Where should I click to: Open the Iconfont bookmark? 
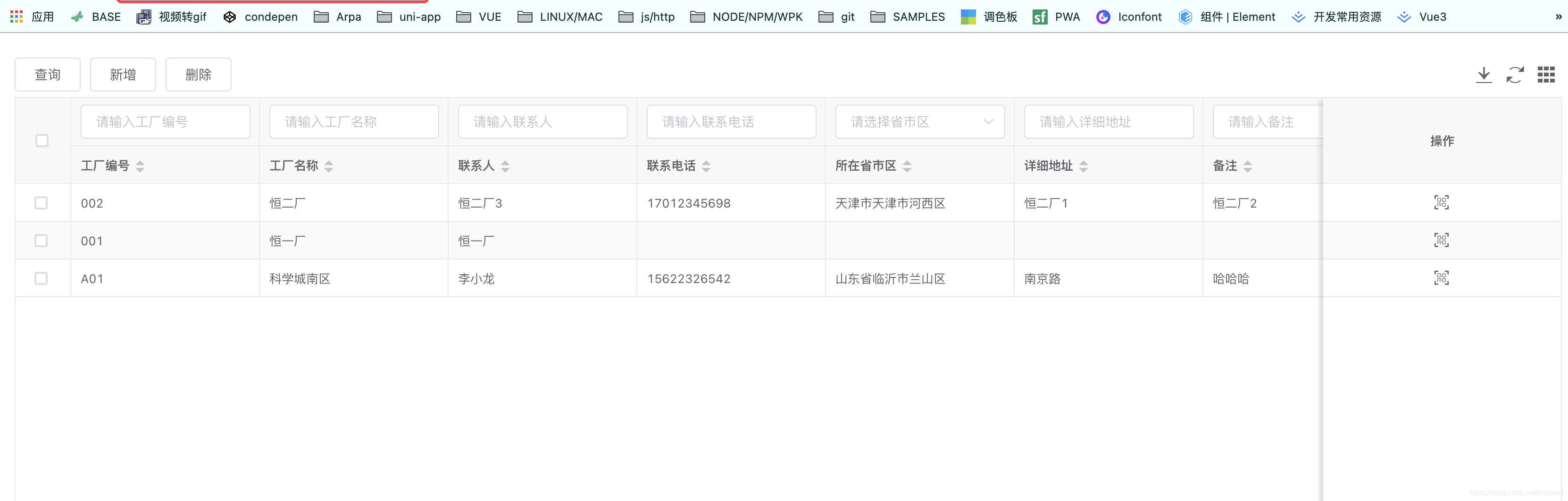click(x=1129, y=17)
